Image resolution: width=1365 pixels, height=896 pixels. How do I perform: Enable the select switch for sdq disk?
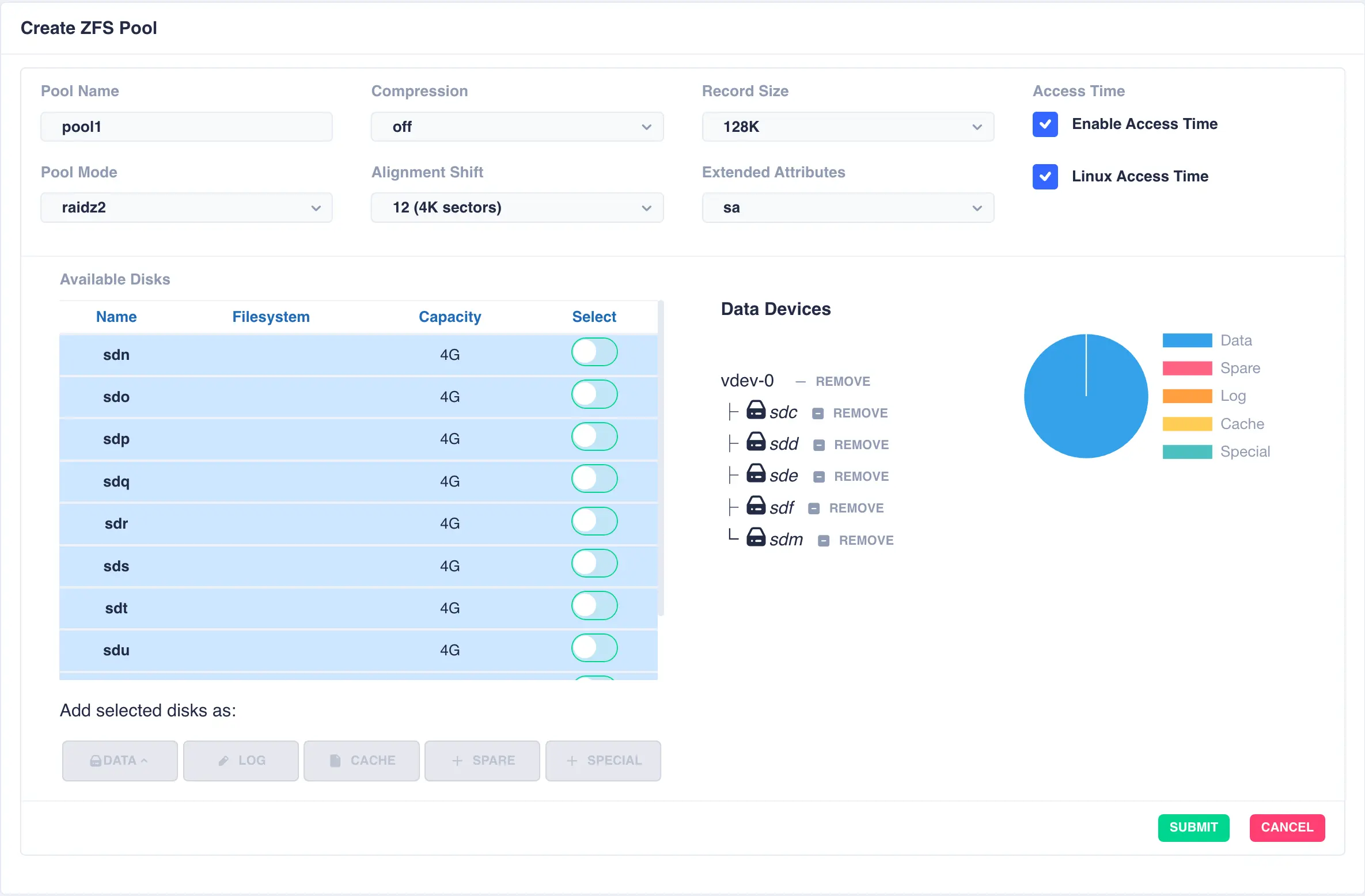[594, 479]
